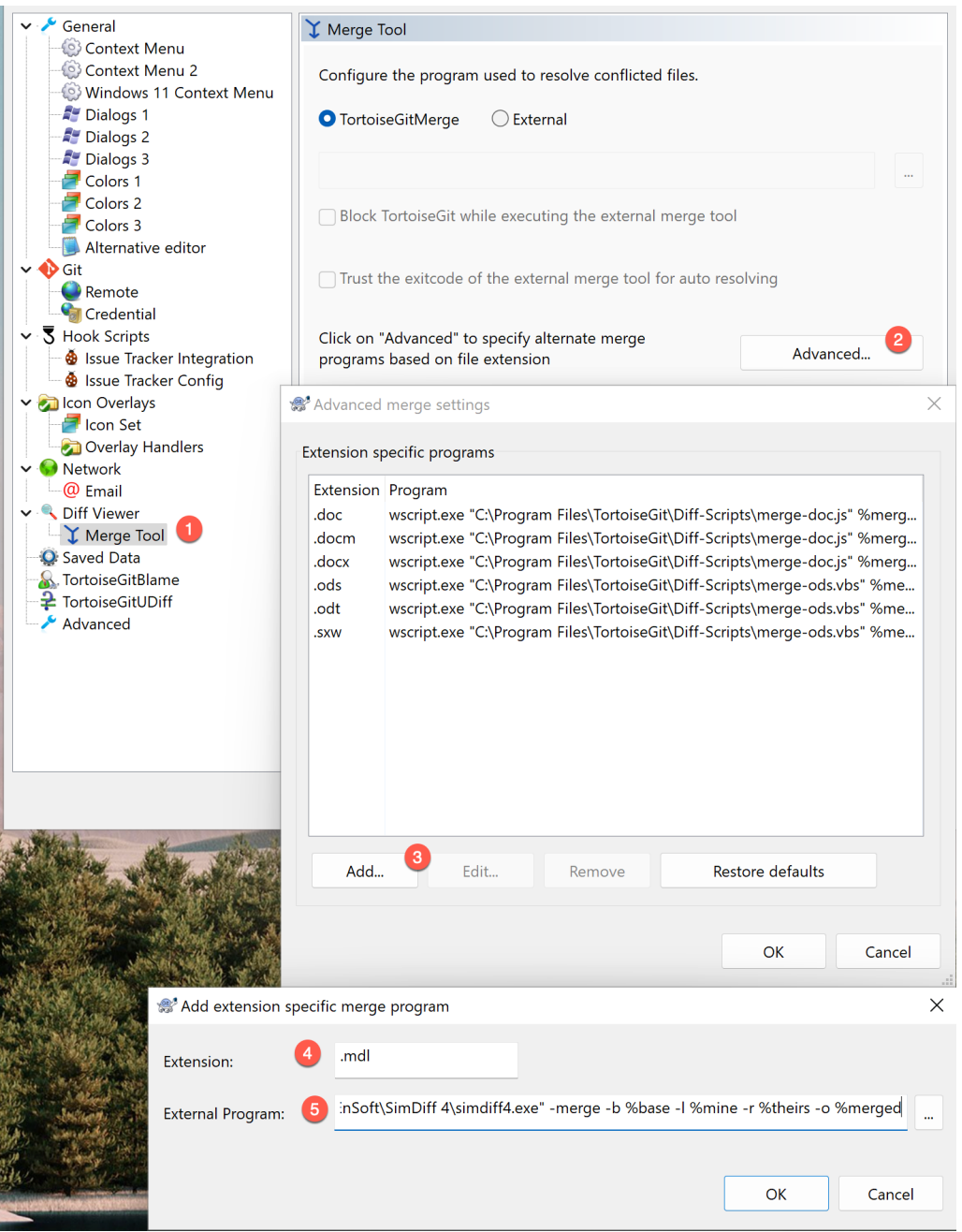Image resolution: width=962 pixels, height=1232 pixels.
Task: Click OK in Add extension merge program dialog
Action: (777, 1194)
